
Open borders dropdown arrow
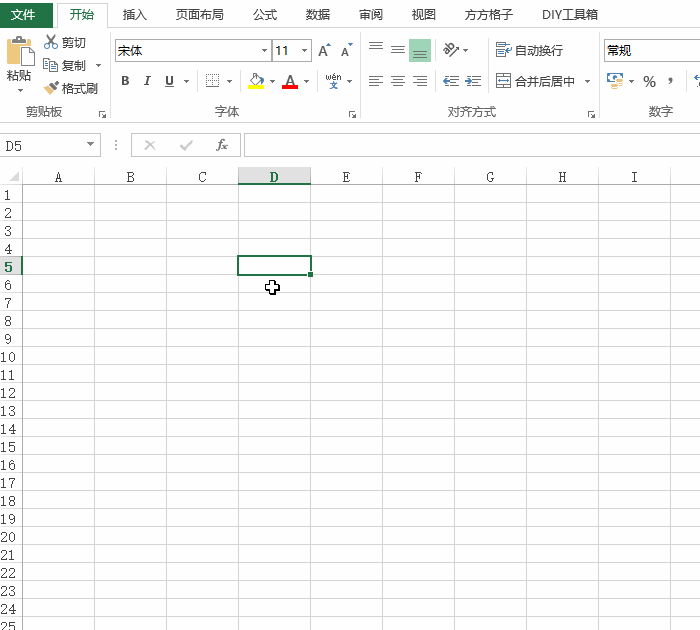tap(229, 81)
